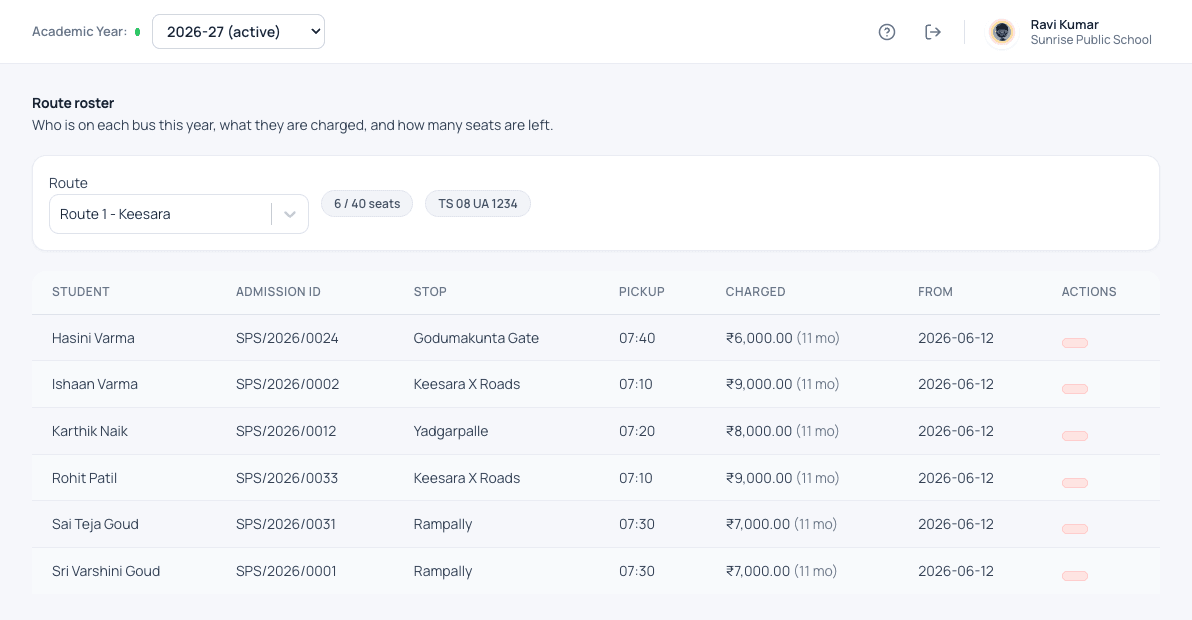Click the action button for Sai Teja Goud
Screen dimensions: 1192x620
coord(1074,529)
